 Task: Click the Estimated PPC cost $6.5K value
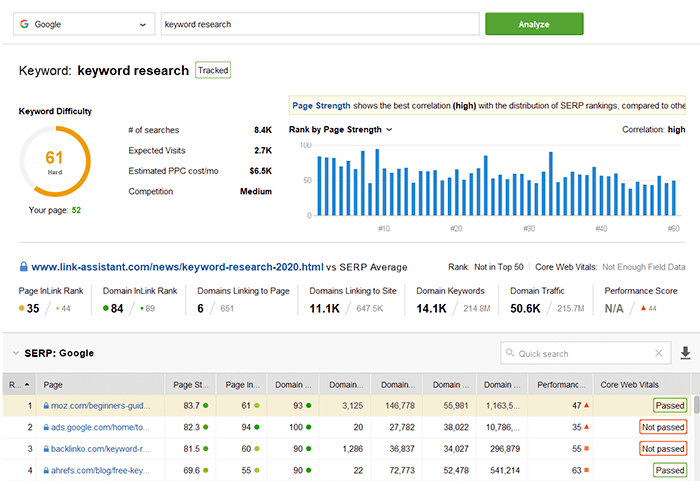coord(261,171)
